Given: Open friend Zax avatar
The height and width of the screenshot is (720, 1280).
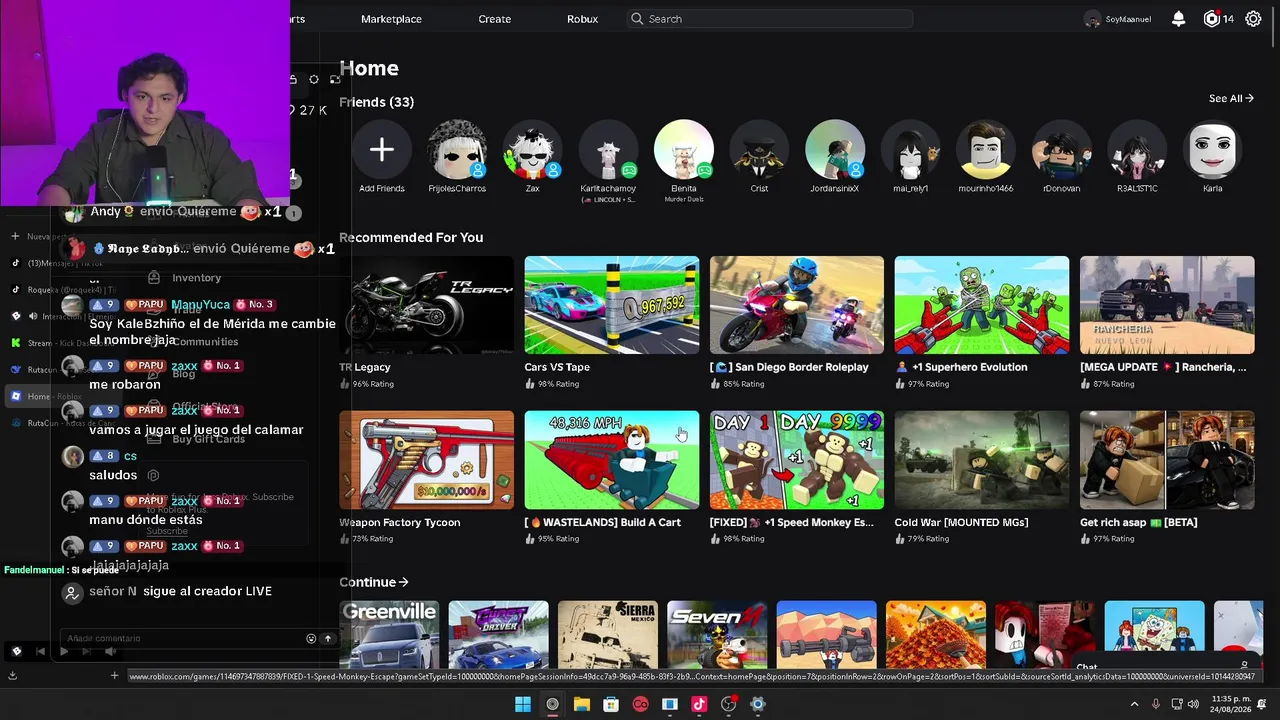Looking at the screenshot, I should pyautogui.click(x=532, y=150).
